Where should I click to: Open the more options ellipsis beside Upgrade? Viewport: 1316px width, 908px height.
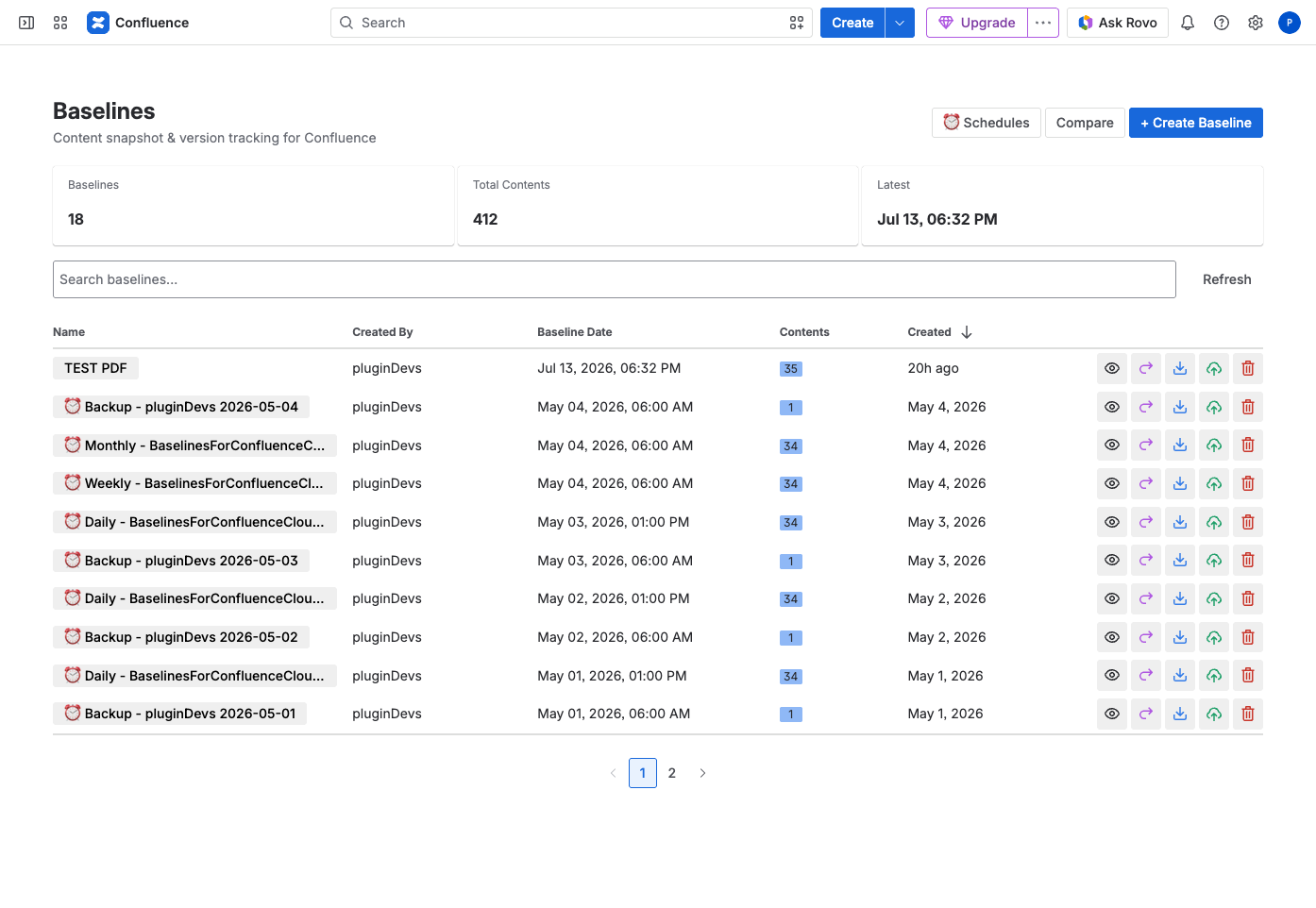point(1043,23)
